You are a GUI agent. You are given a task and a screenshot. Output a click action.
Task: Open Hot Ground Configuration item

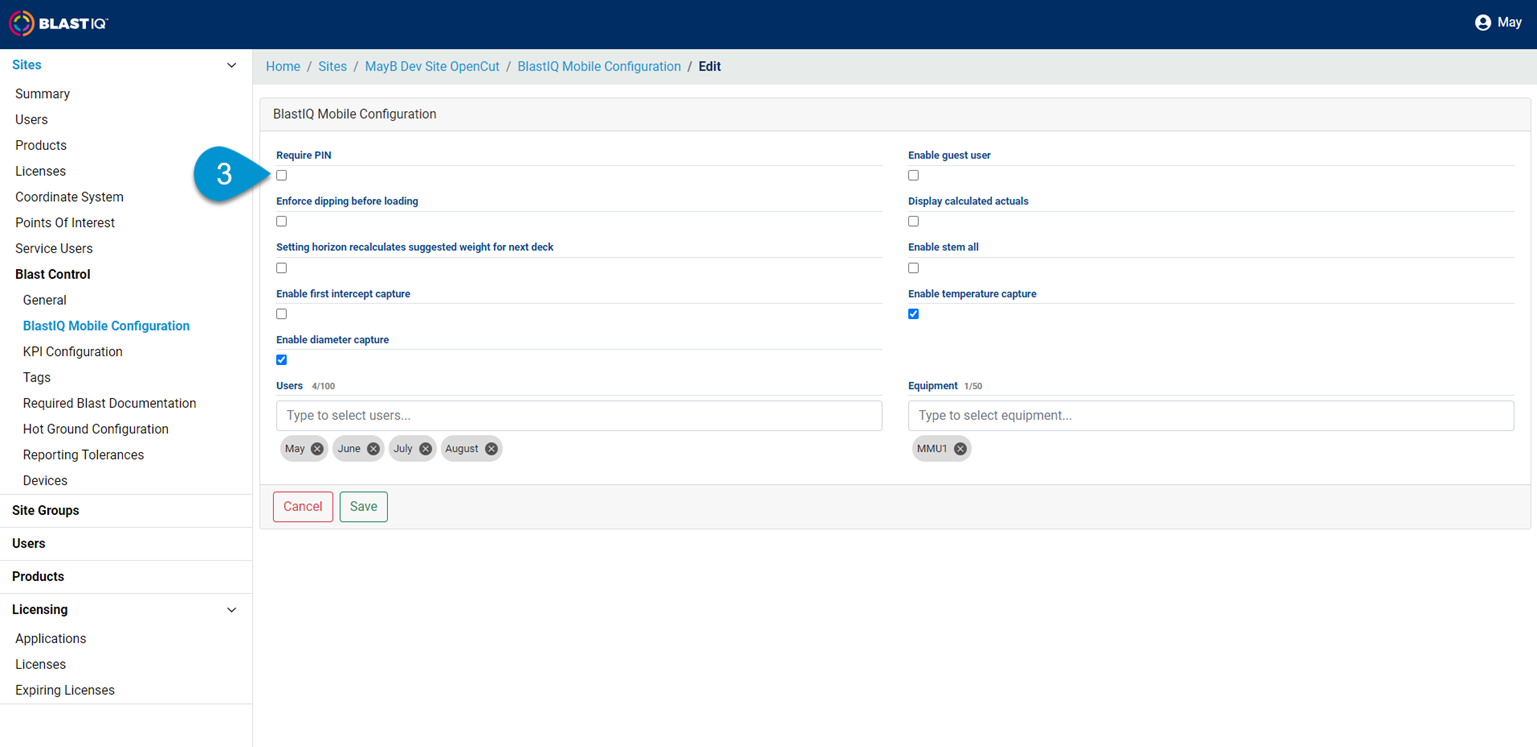[x=96, y=429]
